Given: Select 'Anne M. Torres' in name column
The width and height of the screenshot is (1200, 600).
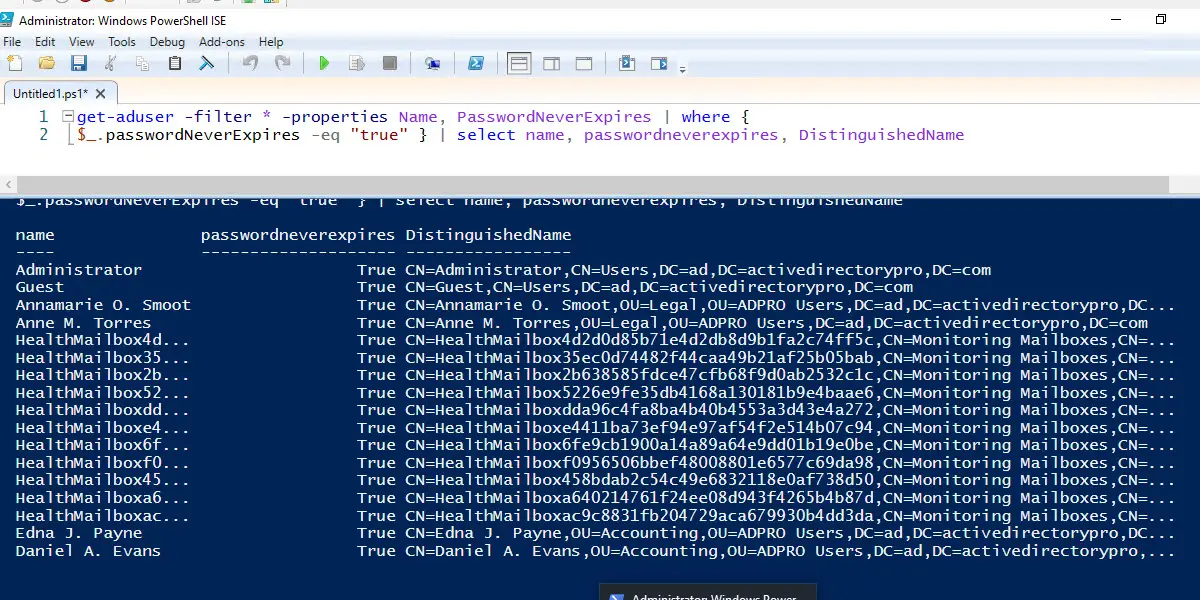Looking at the screenshot, I should click(x=83, y=323).
